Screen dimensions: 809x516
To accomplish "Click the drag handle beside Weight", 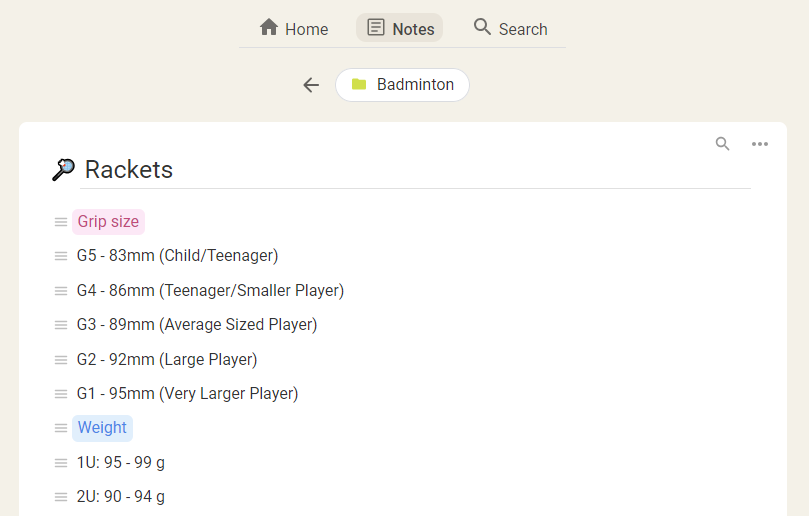I will (x=61, y=428).
